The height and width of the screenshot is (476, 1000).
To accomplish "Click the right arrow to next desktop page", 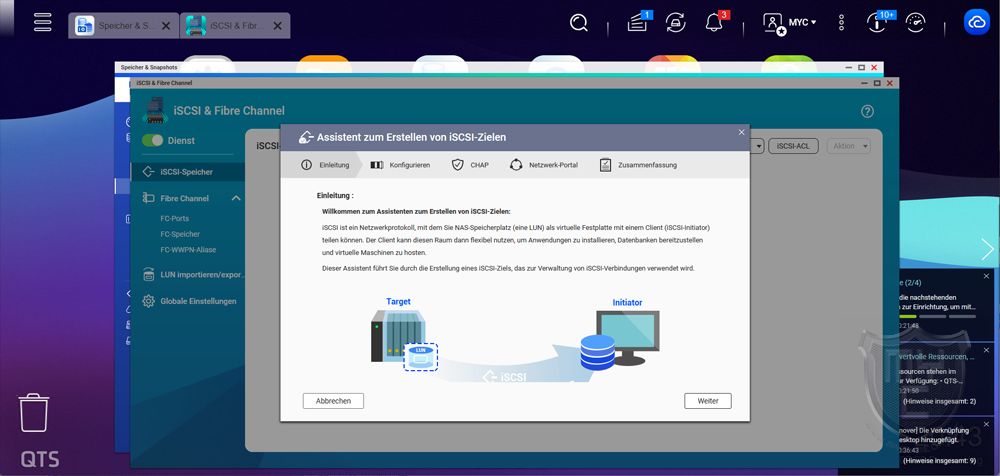I will 987,249.
